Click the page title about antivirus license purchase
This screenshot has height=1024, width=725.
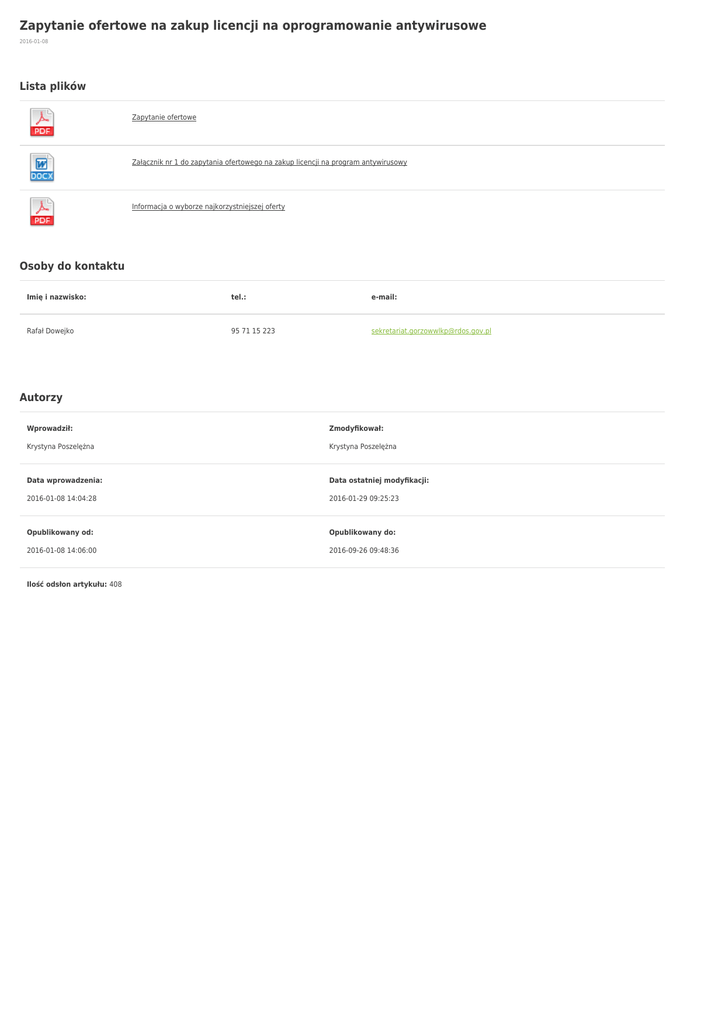(253, 25)
